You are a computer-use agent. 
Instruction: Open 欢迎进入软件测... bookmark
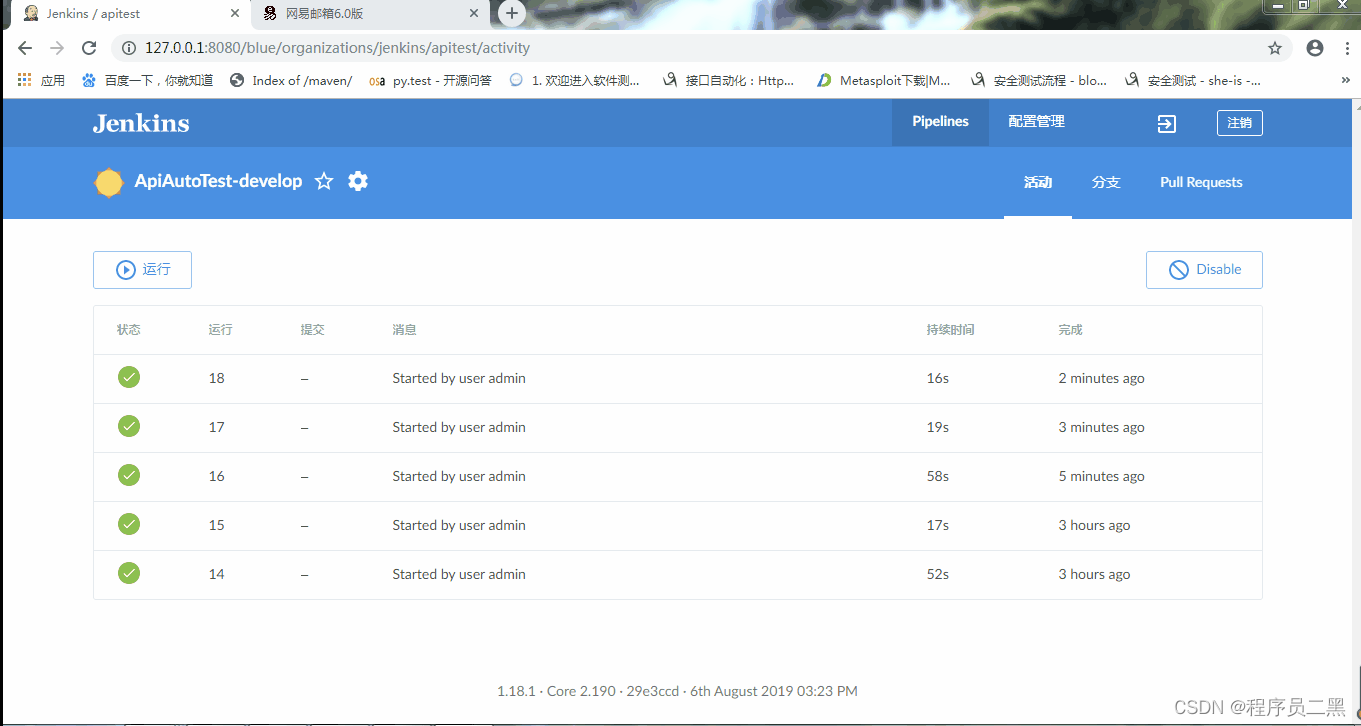coord(575,80)
